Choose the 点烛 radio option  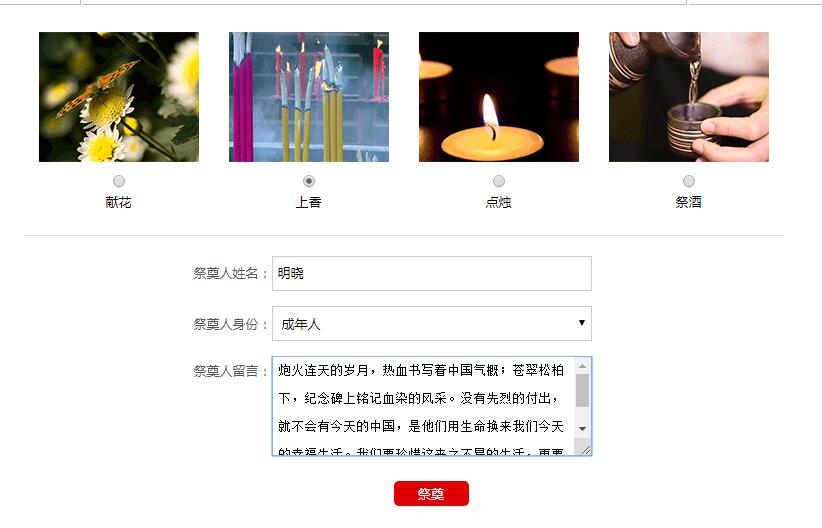(x=499, y=181)
